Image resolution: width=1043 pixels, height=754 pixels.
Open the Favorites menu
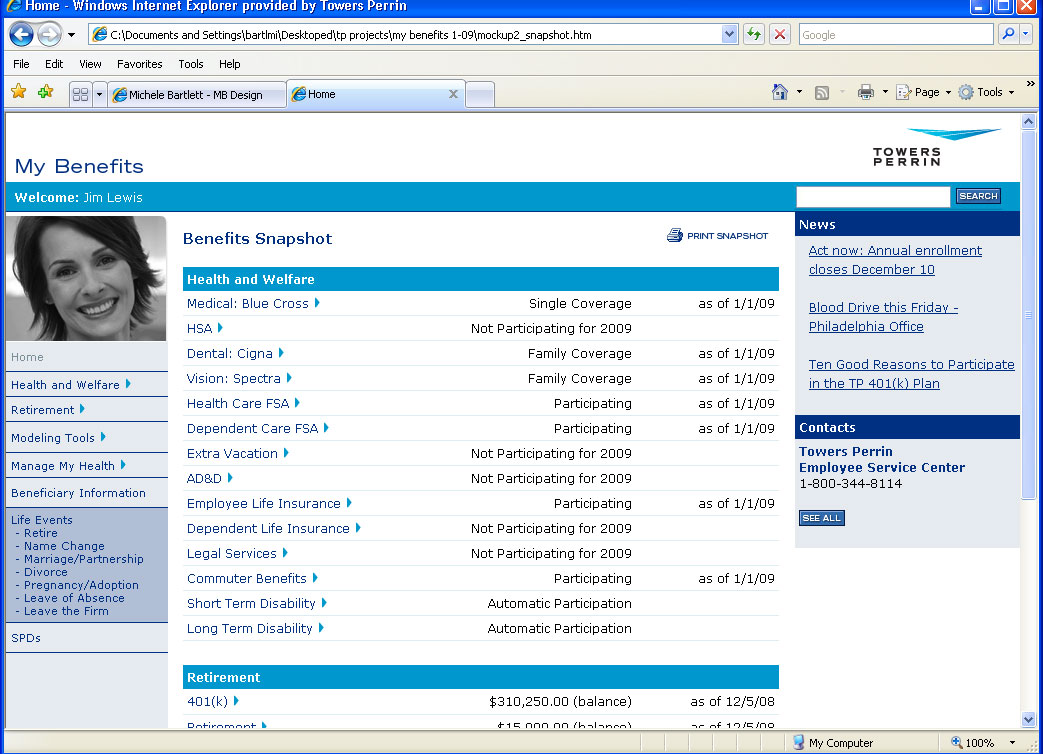(x=140, y=64)
